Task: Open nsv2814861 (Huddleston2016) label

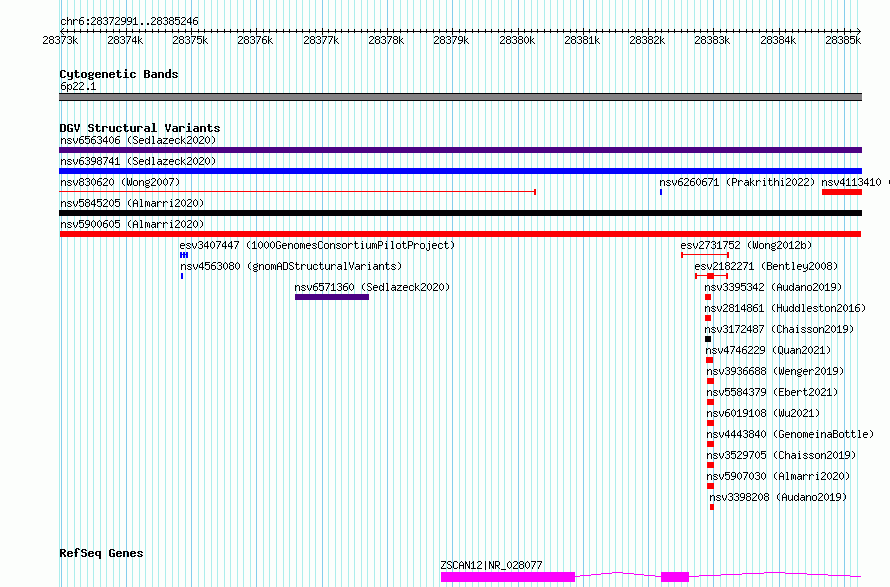Action: (x=785, y=308)
